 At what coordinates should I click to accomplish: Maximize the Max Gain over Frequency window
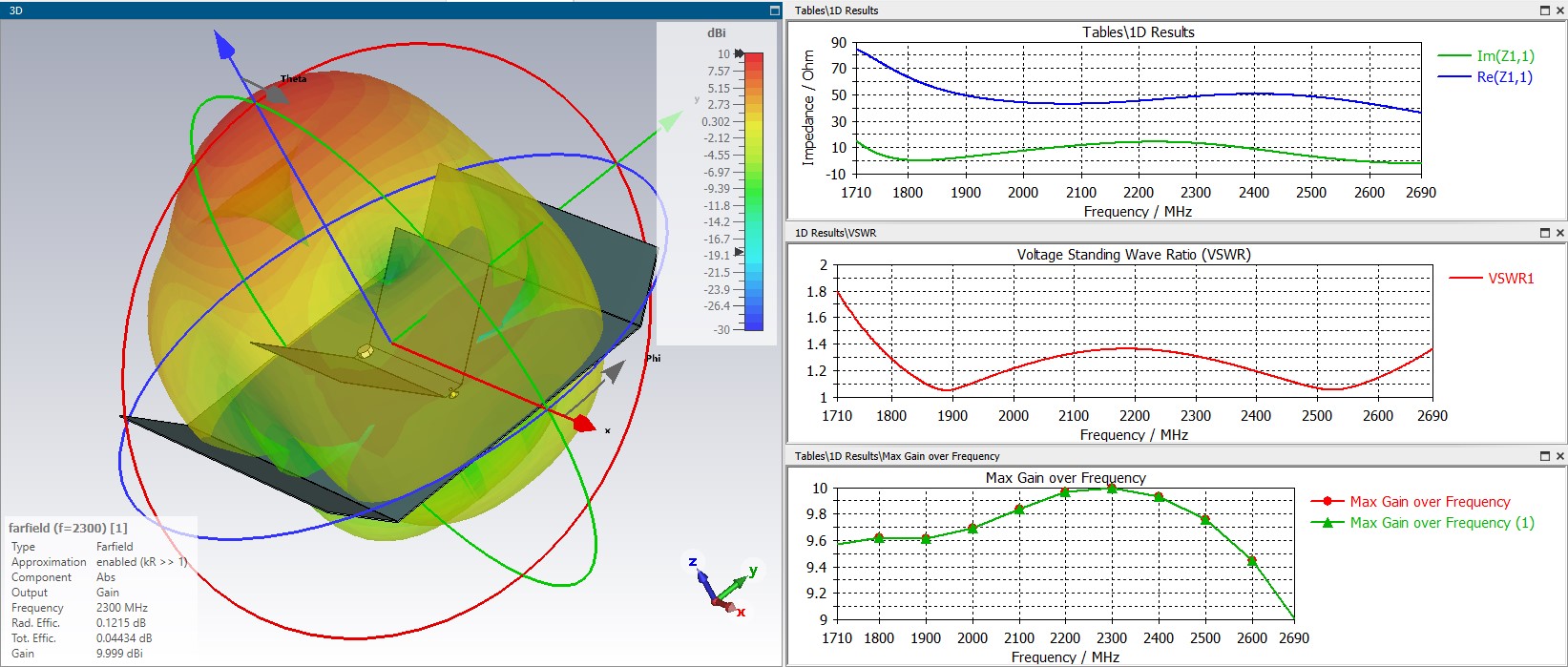point(1545,456)
